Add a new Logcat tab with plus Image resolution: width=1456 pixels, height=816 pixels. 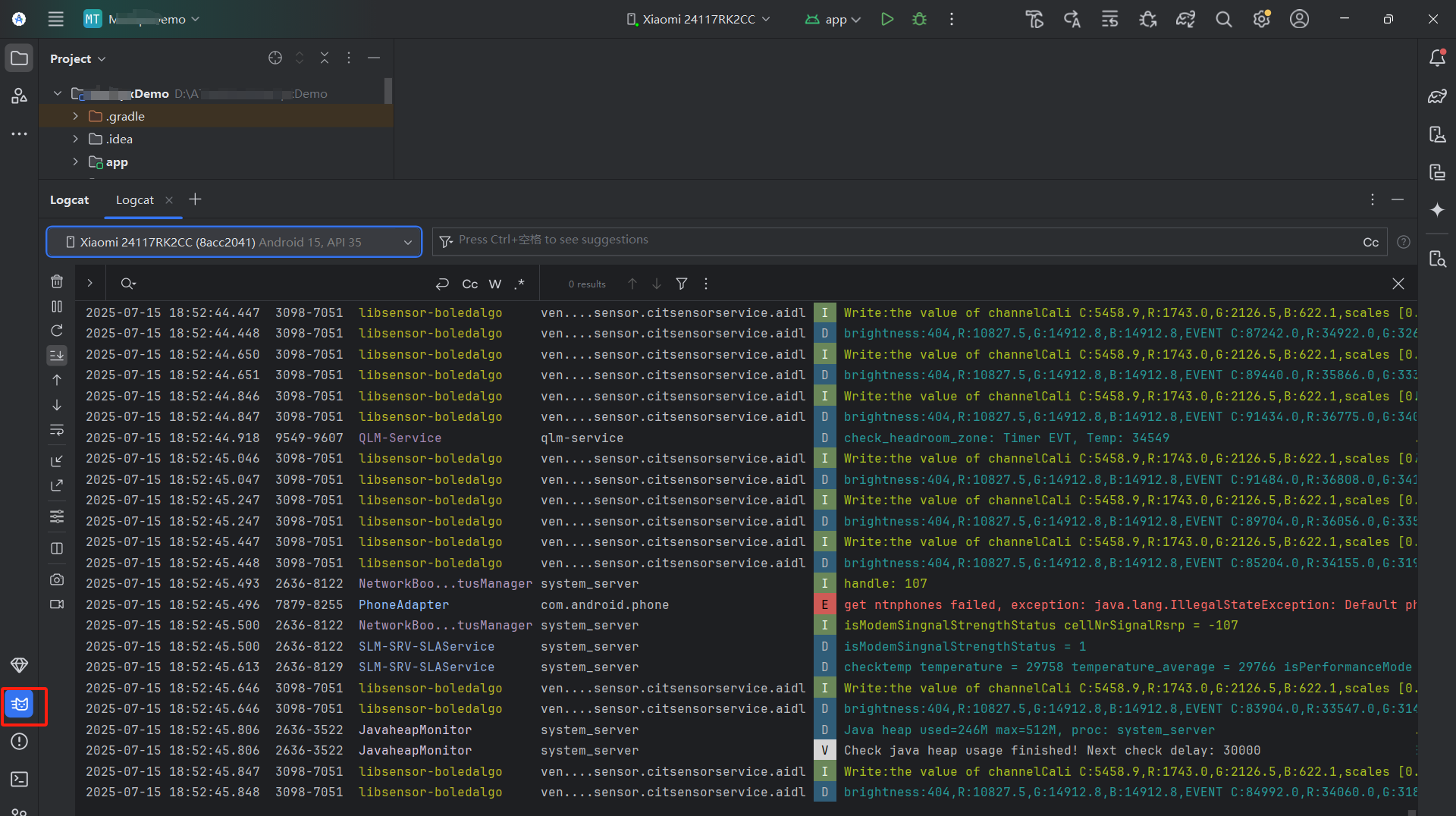point(195,199)
